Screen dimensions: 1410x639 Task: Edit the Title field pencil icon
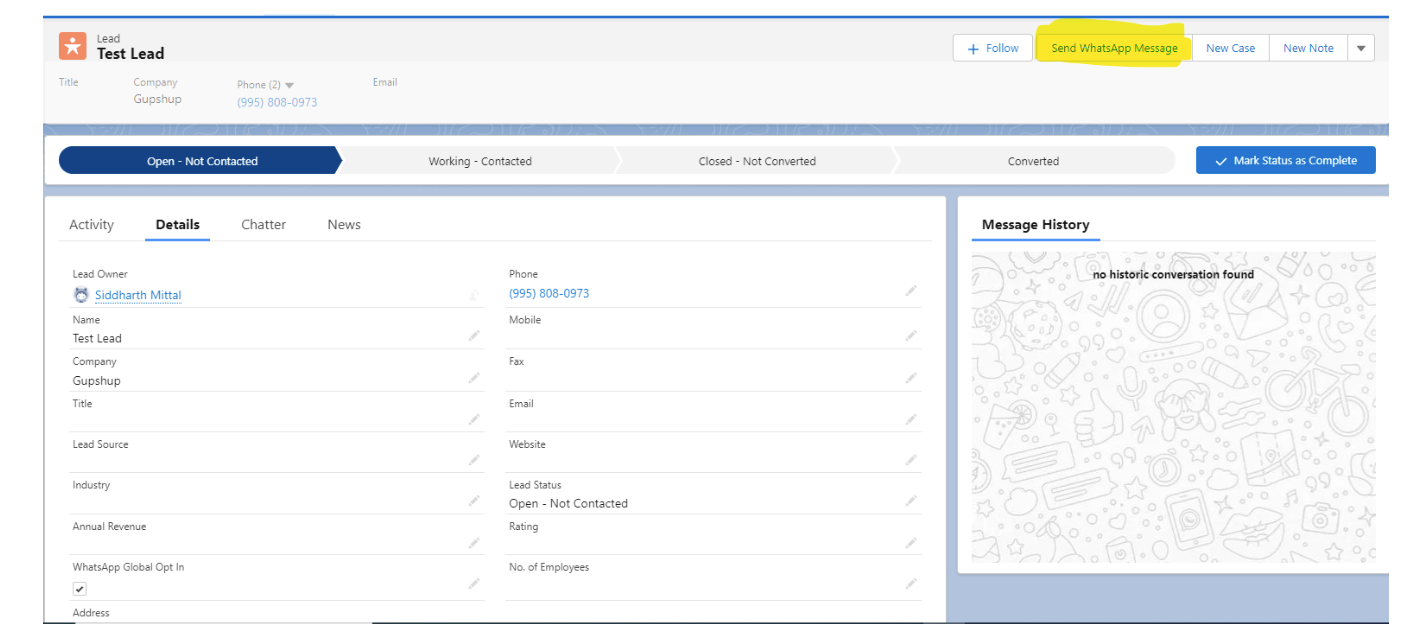click(x=474, y=420)
